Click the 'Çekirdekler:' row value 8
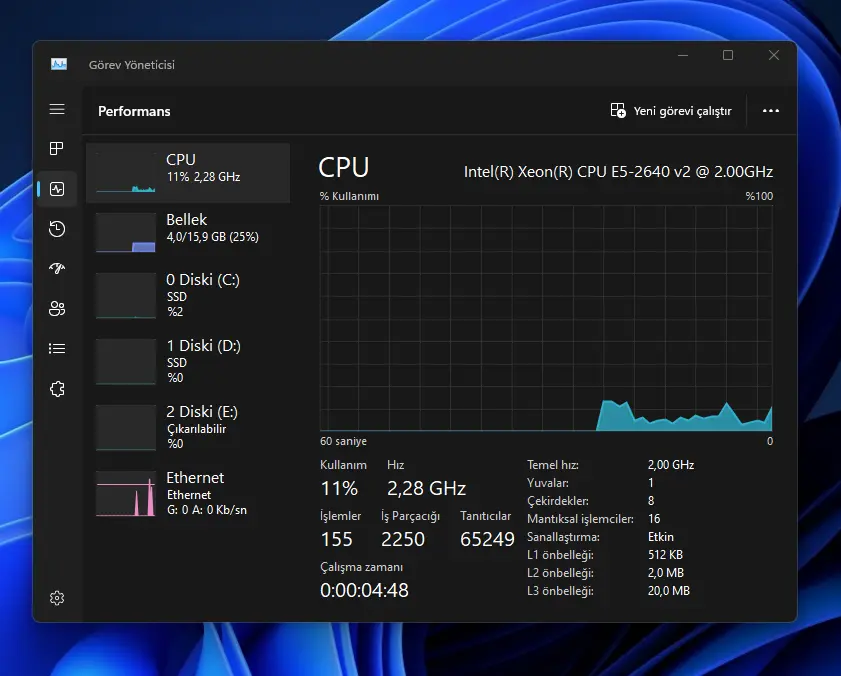841x676 pixels. 651,501
